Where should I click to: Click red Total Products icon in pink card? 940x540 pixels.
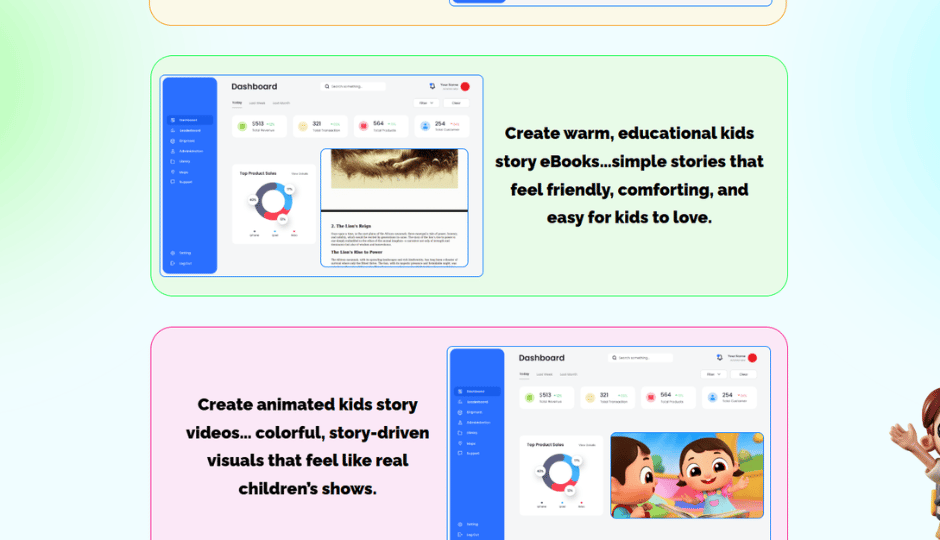click(650, 397)
